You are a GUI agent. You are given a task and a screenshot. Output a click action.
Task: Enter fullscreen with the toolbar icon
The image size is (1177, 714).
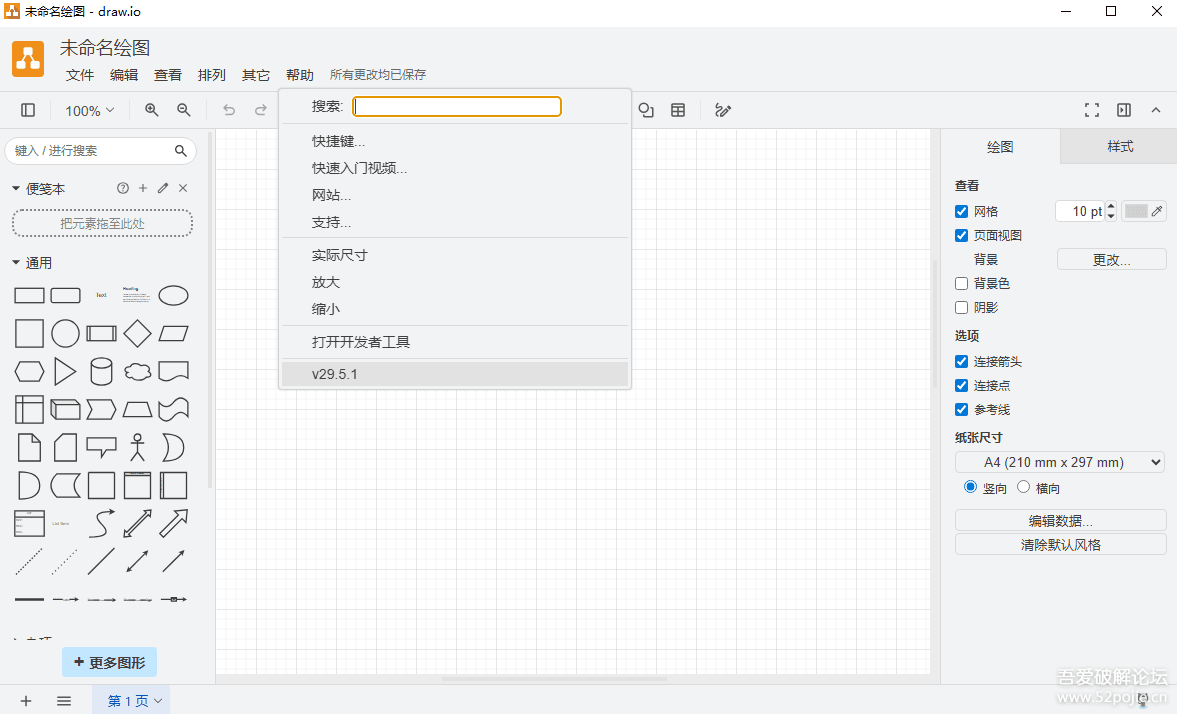1092,110
